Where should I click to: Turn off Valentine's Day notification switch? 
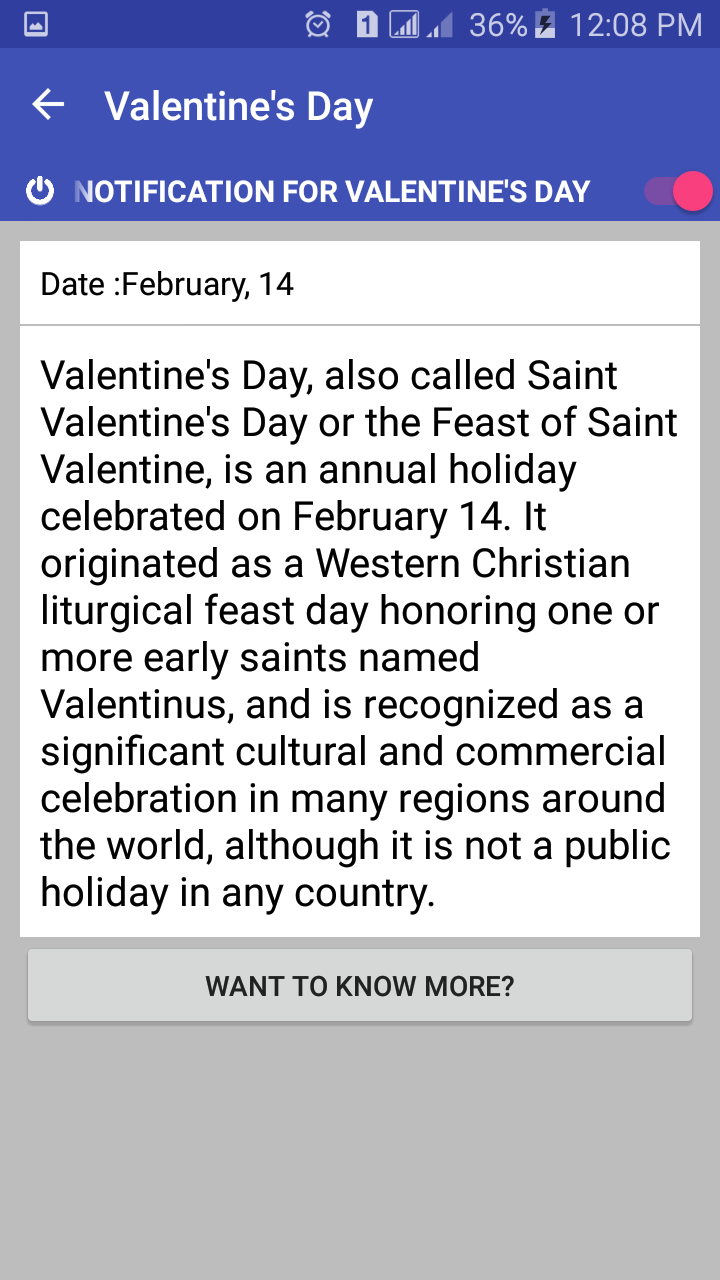678,191
